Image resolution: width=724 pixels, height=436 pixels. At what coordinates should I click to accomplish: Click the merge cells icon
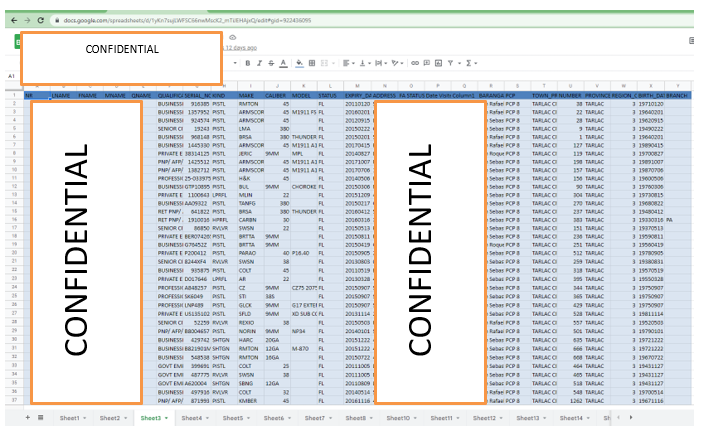tap(324, 63)
